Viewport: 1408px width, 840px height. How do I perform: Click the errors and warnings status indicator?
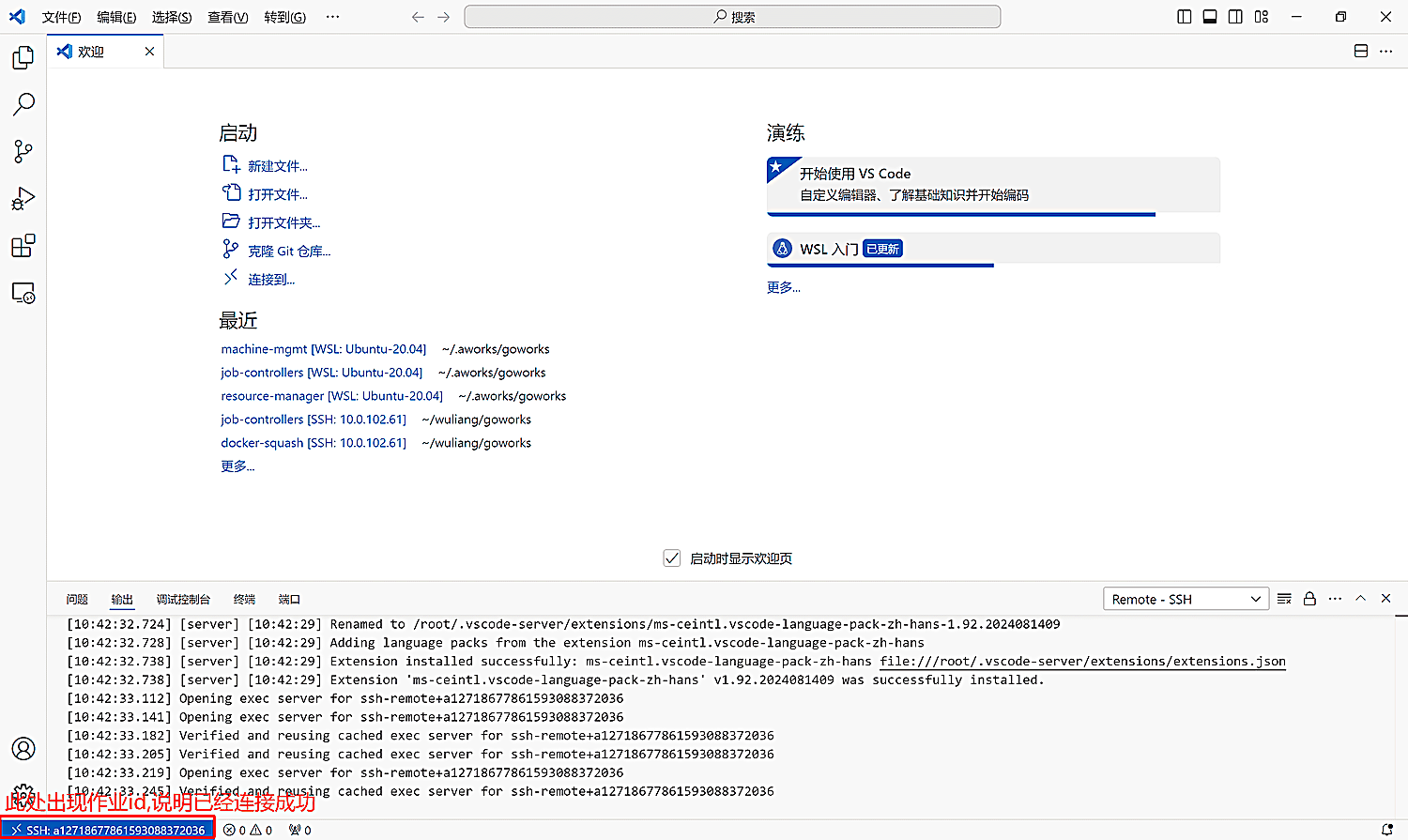pyautogui.click(x=248, y=830)
